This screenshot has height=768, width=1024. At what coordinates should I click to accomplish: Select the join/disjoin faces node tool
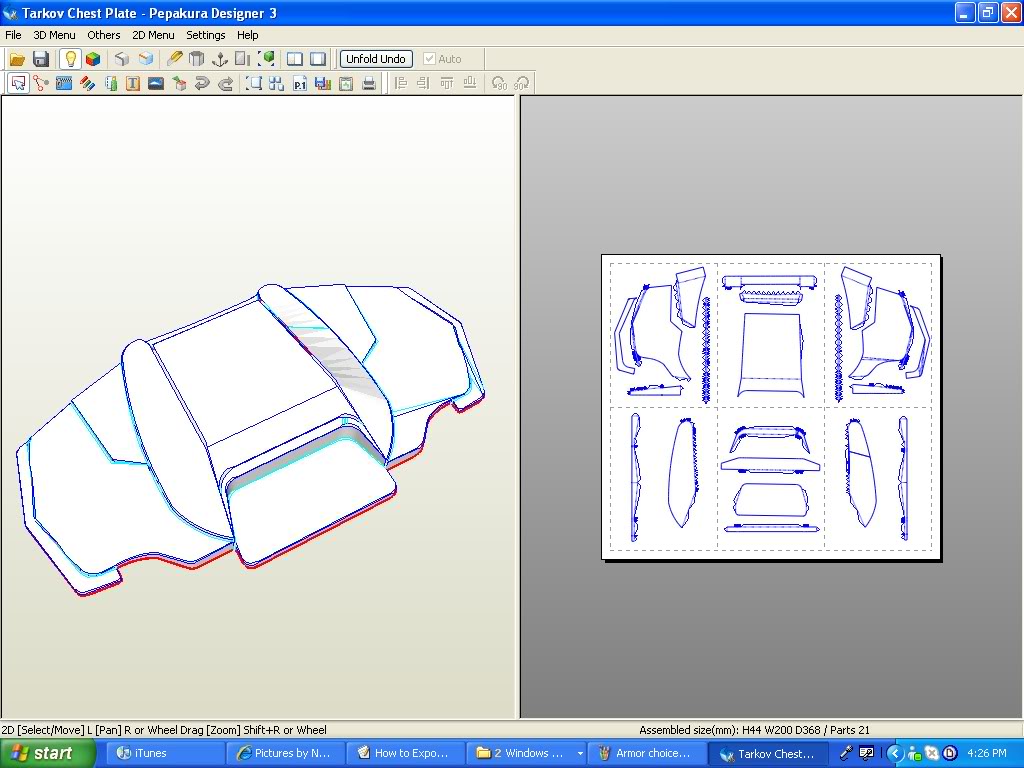[41, 84]
